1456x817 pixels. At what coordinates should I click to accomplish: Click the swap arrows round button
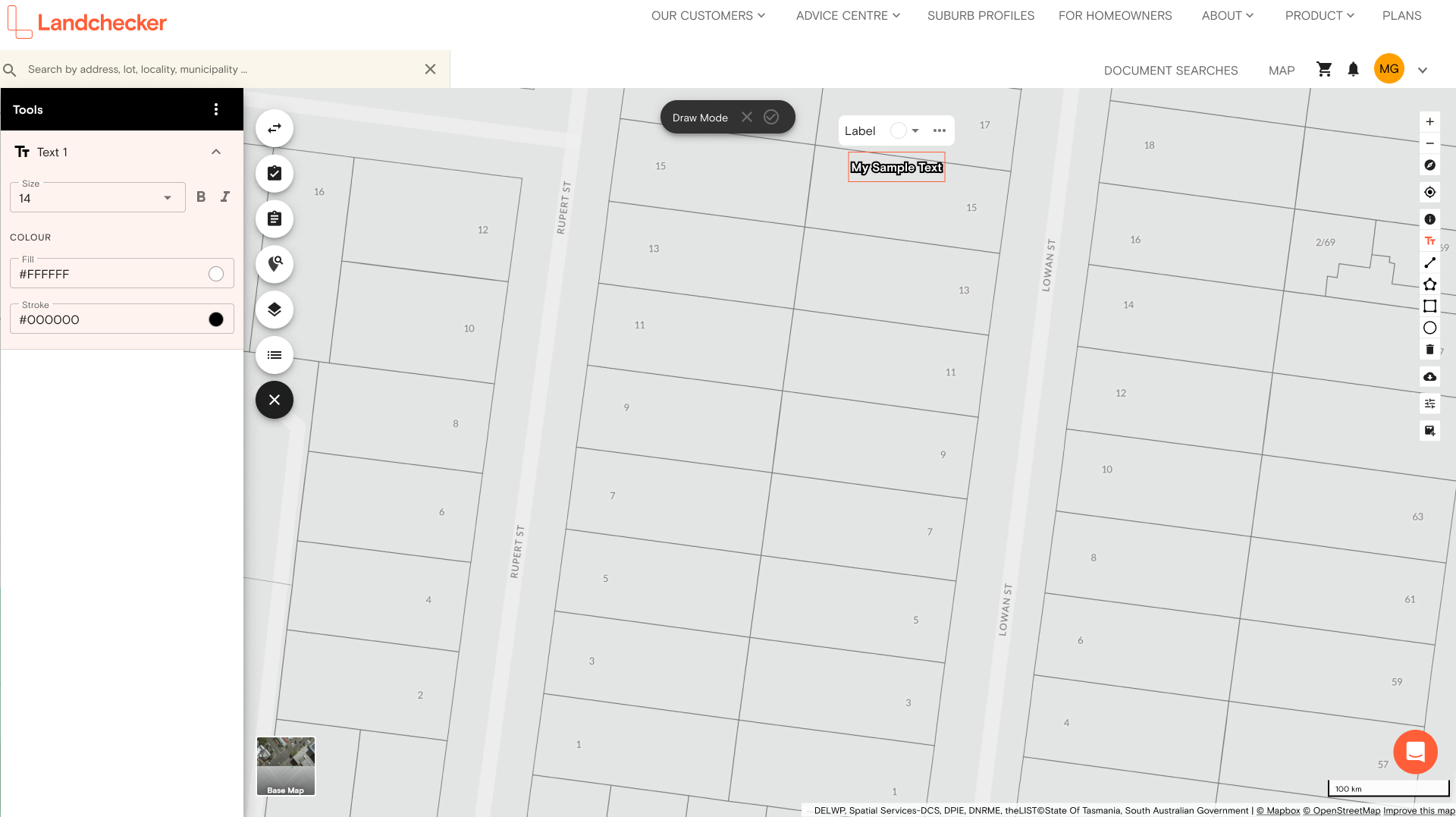(275, 128)
